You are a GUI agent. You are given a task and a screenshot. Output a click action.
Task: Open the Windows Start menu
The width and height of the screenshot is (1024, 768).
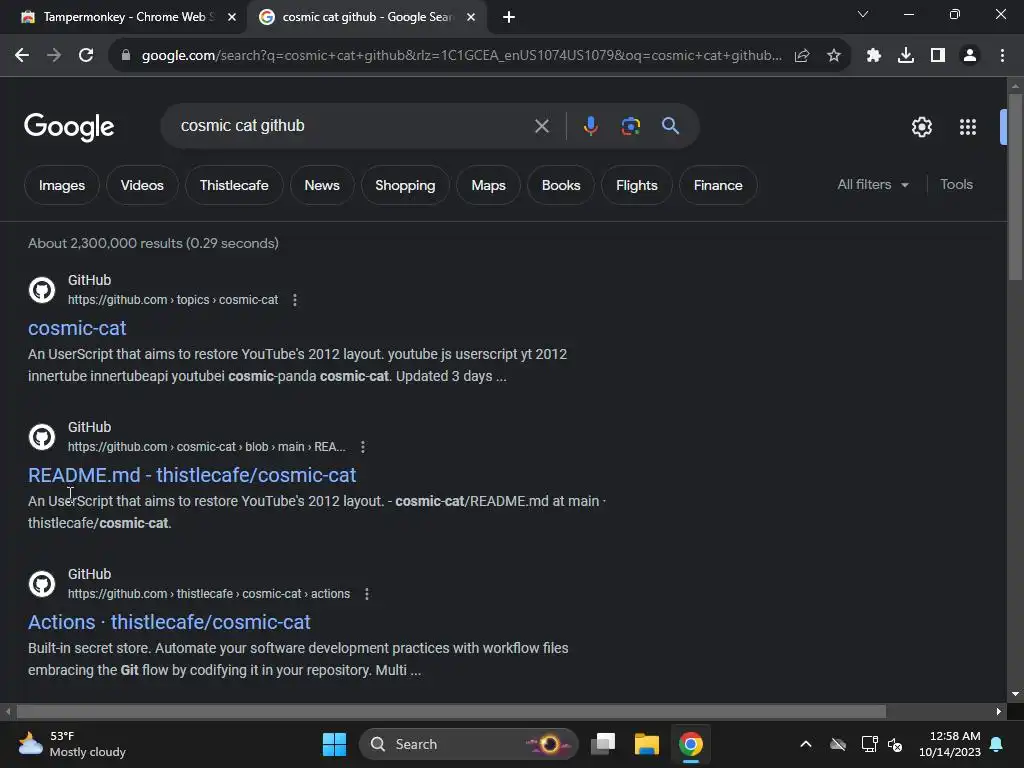pos(334,744)
